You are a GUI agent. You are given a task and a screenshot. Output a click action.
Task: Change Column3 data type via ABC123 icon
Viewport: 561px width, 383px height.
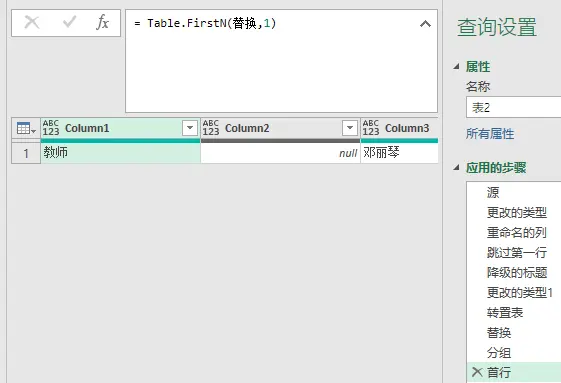pos(371,128)
